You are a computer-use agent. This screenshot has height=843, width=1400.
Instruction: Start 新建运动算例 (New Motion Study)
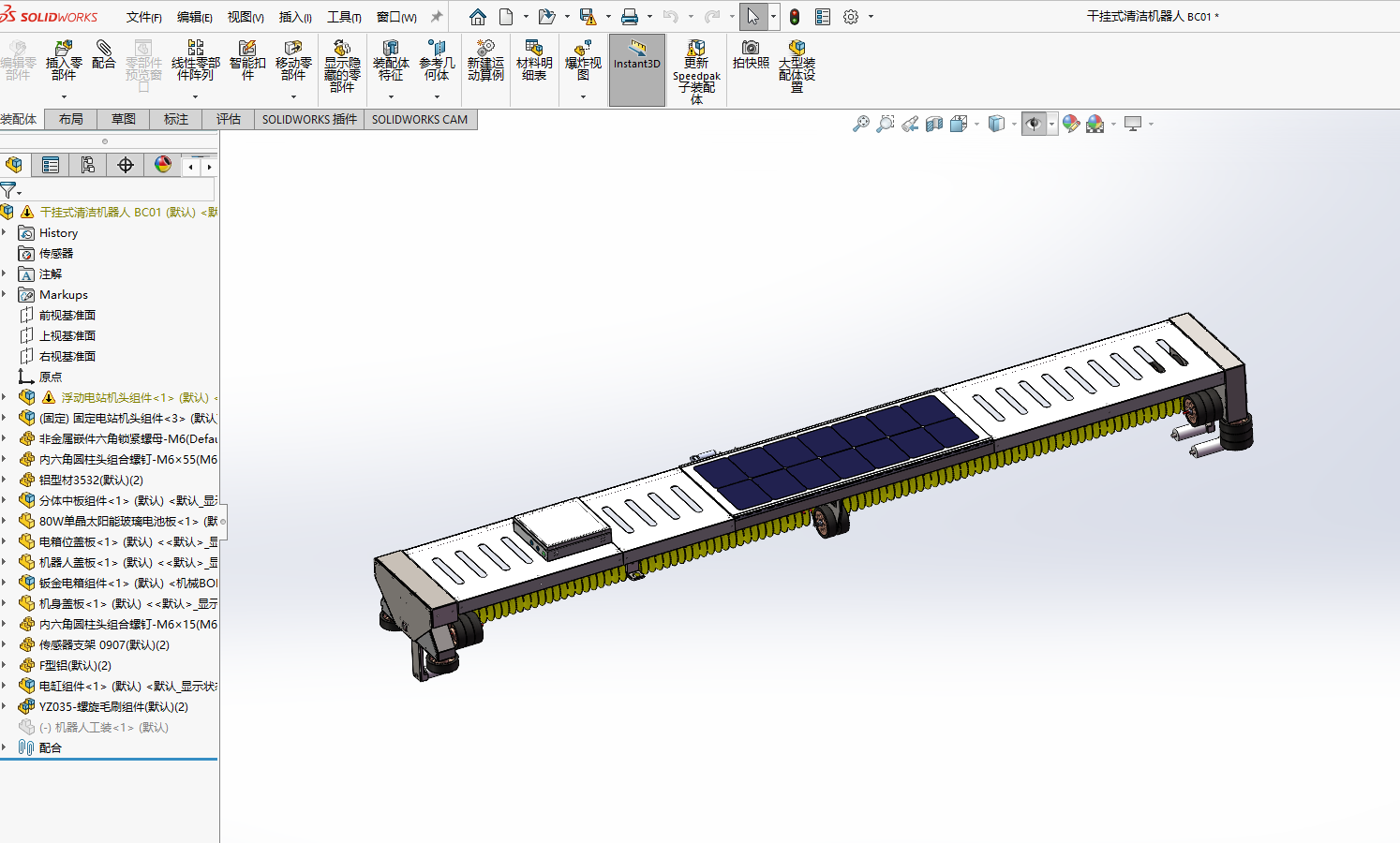pyautogui.click(x=485, y=61)
